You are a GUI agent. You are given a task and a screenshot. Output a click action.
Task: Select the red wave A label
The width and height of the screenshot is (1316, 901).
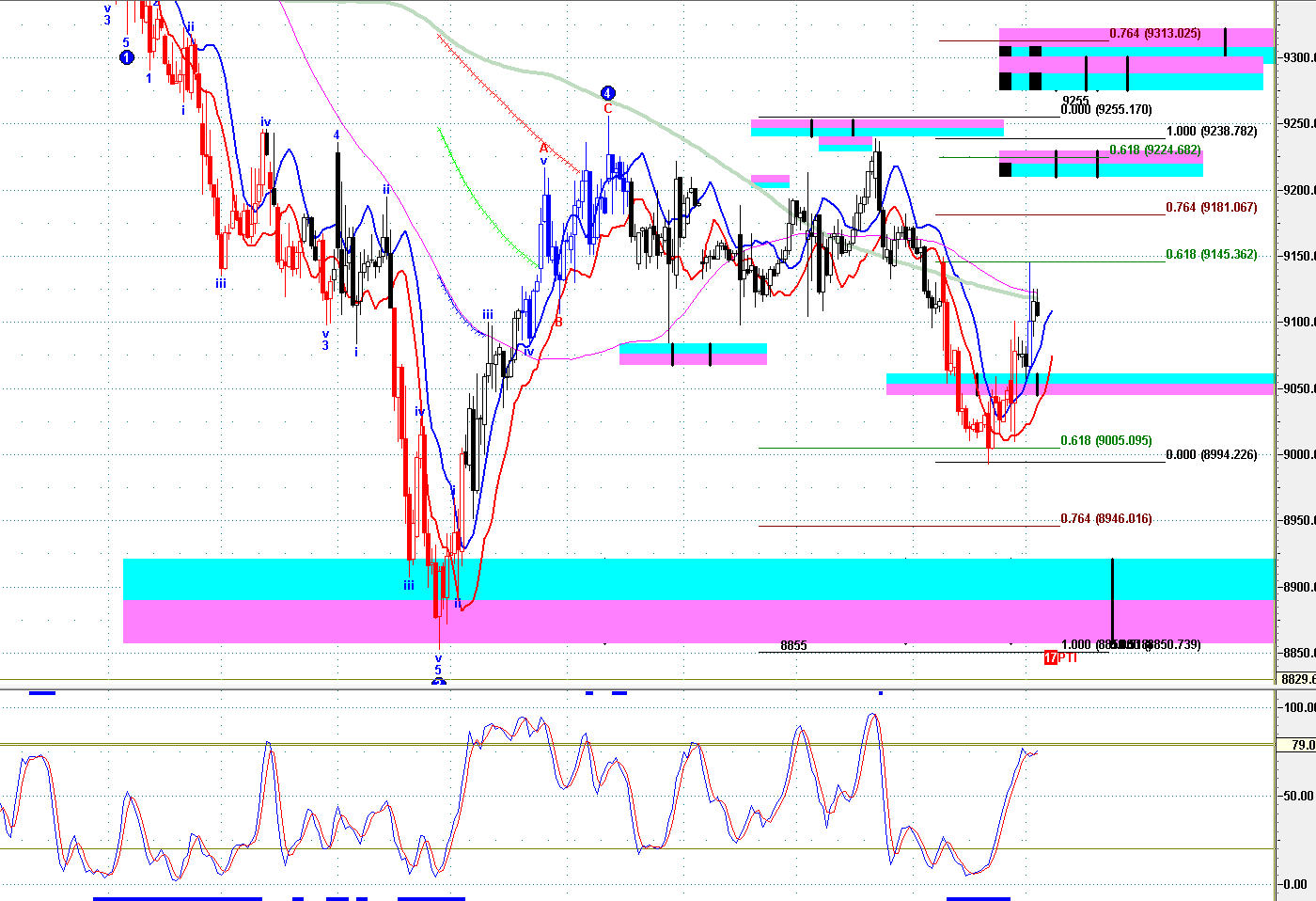pyautogui.click(x=543, y=148)
